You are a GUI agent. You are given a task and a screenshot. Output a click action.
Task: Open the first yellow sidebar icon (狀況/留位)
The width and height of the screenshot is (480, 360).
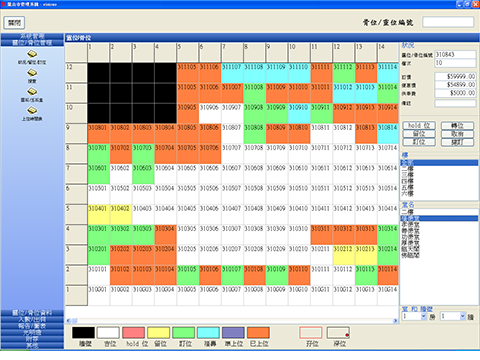(x=32, y=54)
